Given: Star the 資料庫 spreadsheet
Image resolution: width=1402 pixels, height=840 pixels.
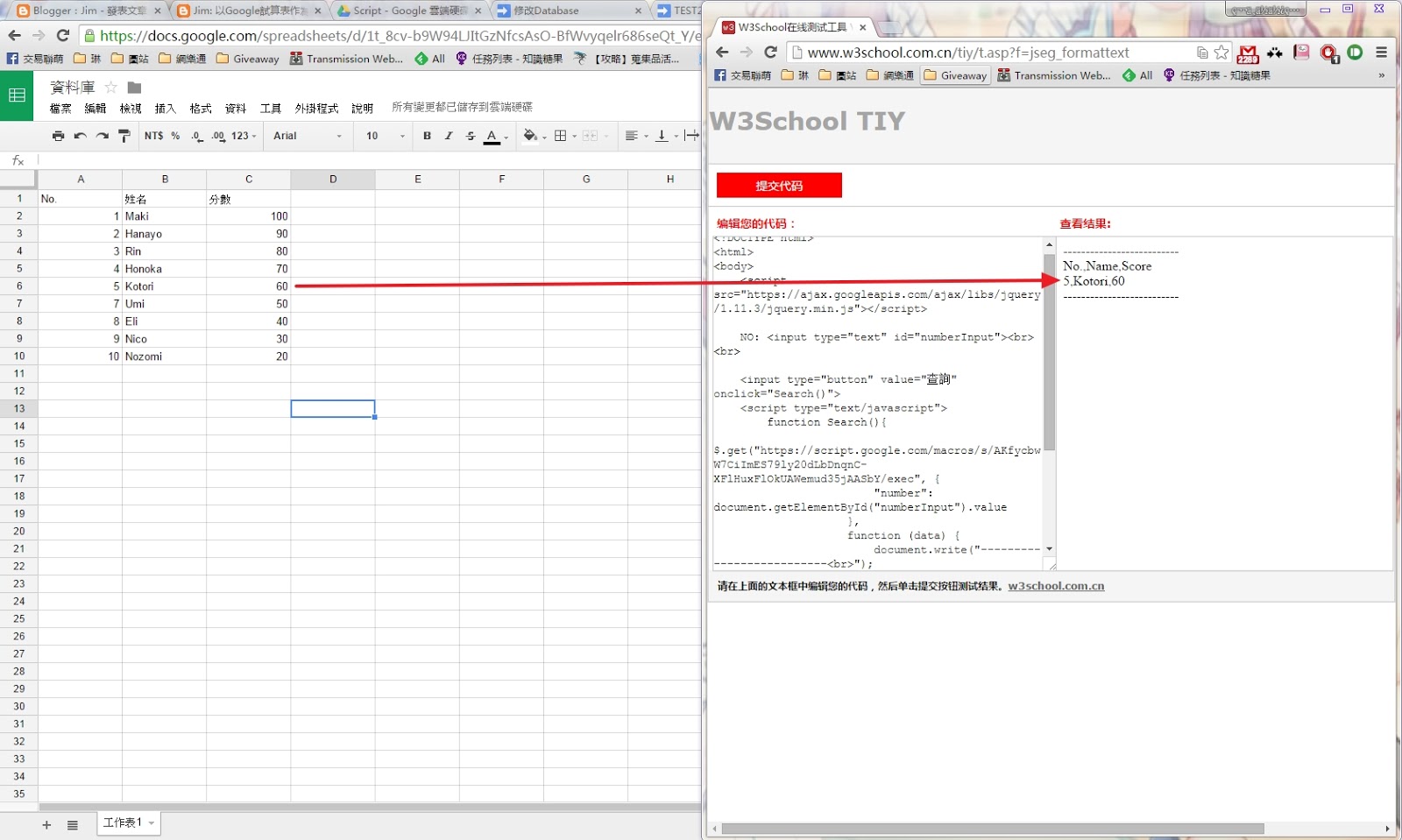Looking at the screenshot, I should click(111, 88).
